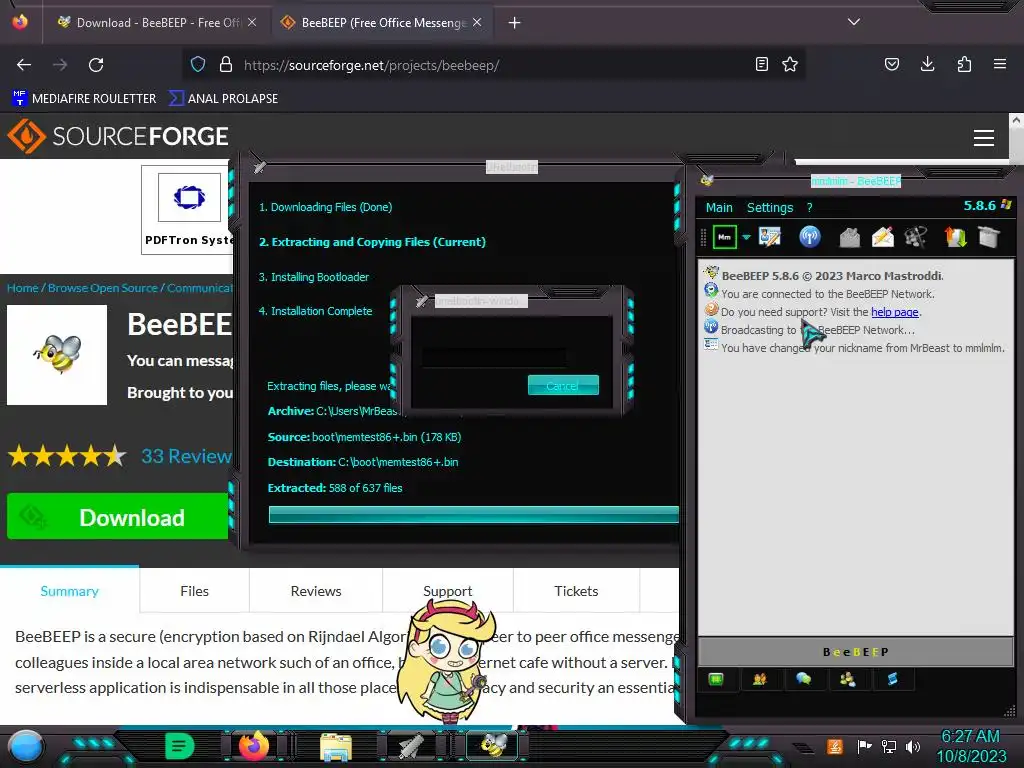Open the MEDIAFIRE ROULETTER bookmark
The image size is (1024, 768).
pos(85,99)
